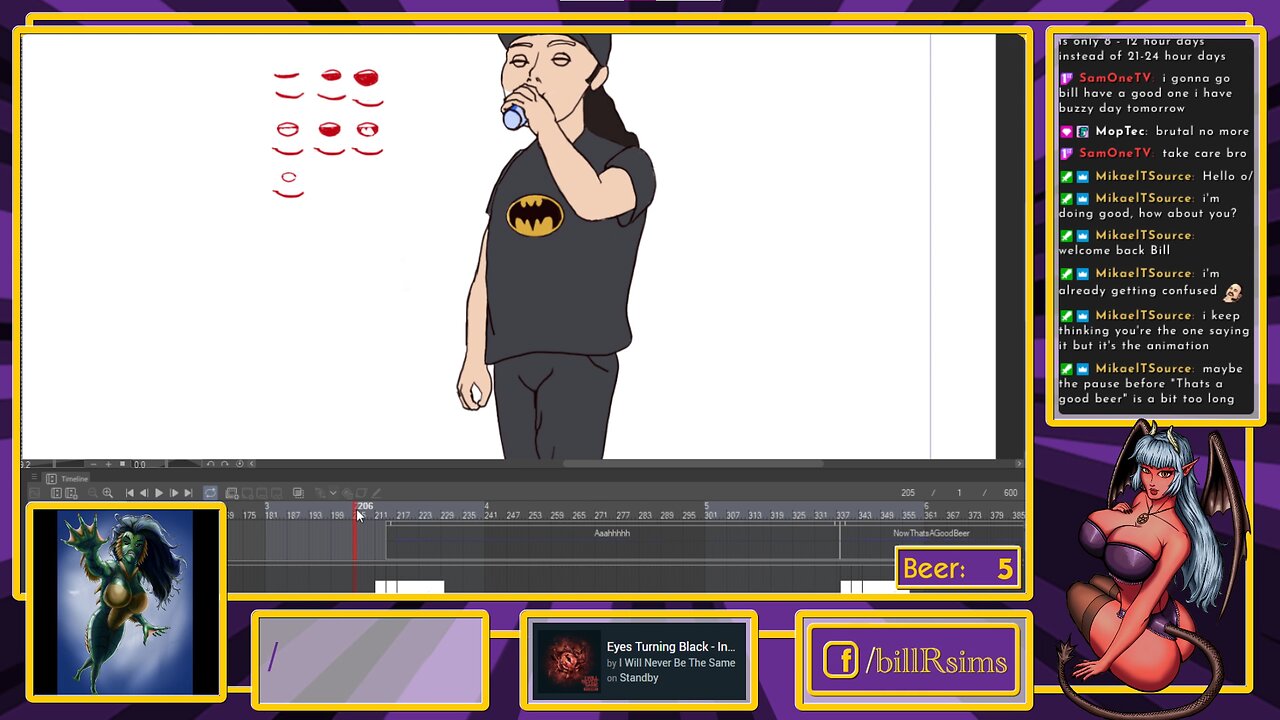Click the canvas scroll-right arrow
The image size is (1280, 720).
[1019, 464]
